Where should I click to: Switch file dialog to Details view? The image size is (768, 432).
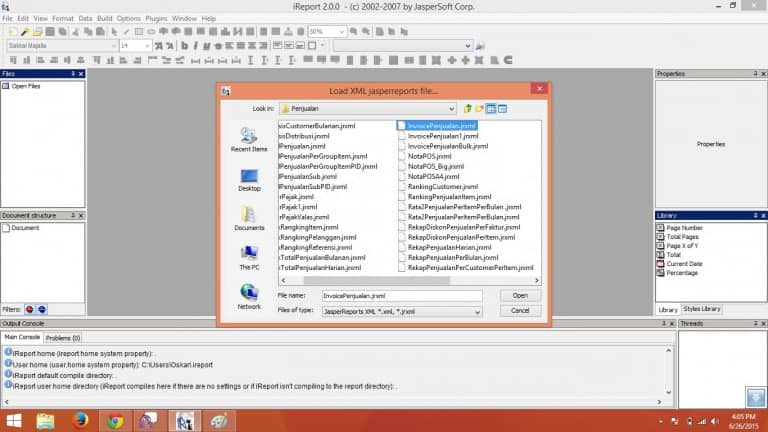click(503, 109)
